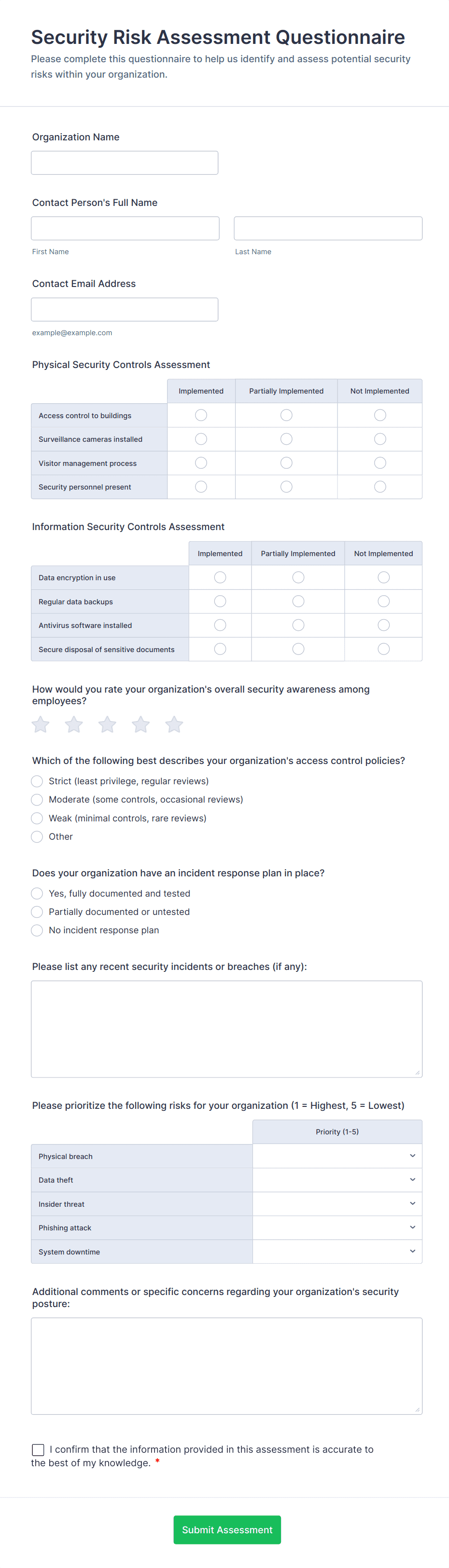Image resolution: width=449 pixels, height=1568 pixels.
Task: Open the System downtime priority dropdown
Action: click(337, 1252)
